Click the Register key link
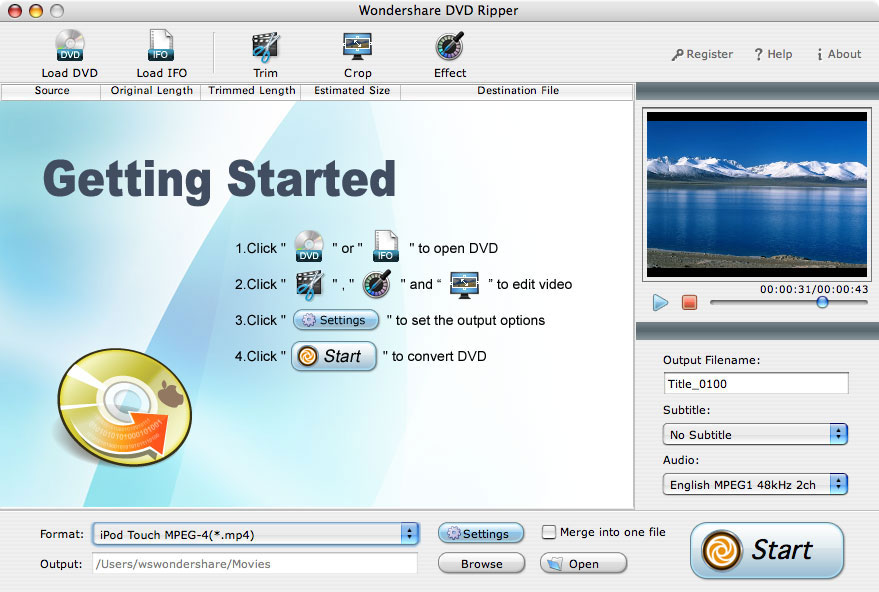879x592 pixels. (702, 54)
